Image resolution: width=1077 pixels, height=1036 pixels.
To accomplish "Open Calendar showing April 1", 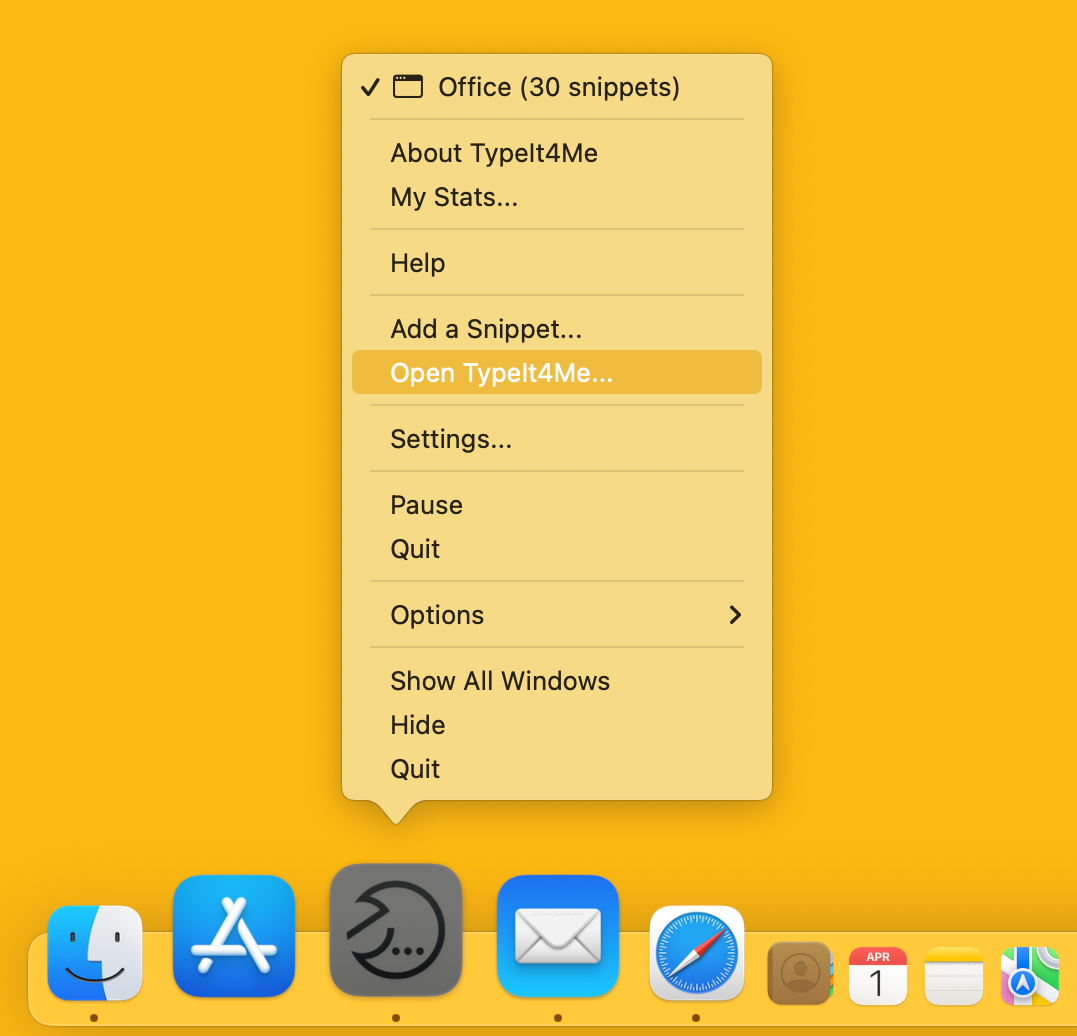I will (x=877, y=973).
